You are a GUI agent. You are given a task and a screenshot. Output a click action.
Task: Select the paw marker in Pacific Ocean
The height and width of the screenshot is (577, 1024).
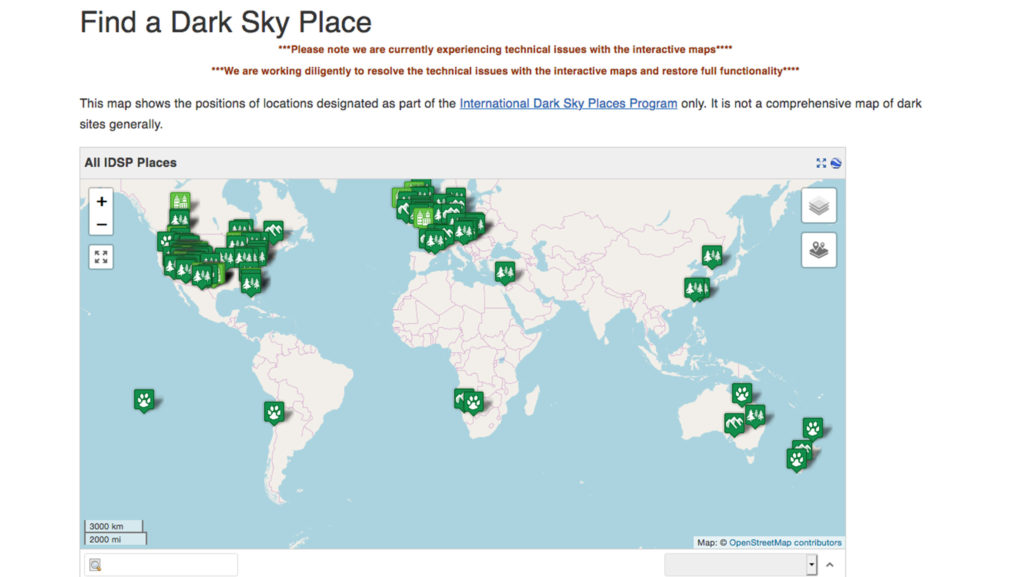coord(144,399)
